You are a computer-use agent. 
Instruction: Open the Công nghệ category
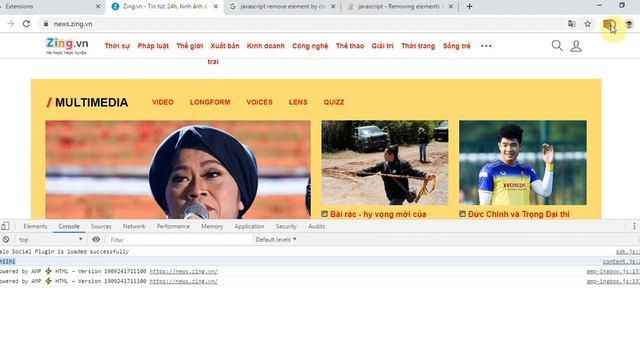coord(310,46)
